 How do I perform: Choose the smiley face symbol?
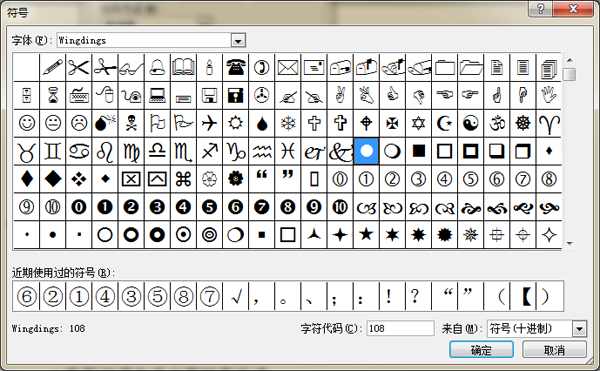pos(27,123)
